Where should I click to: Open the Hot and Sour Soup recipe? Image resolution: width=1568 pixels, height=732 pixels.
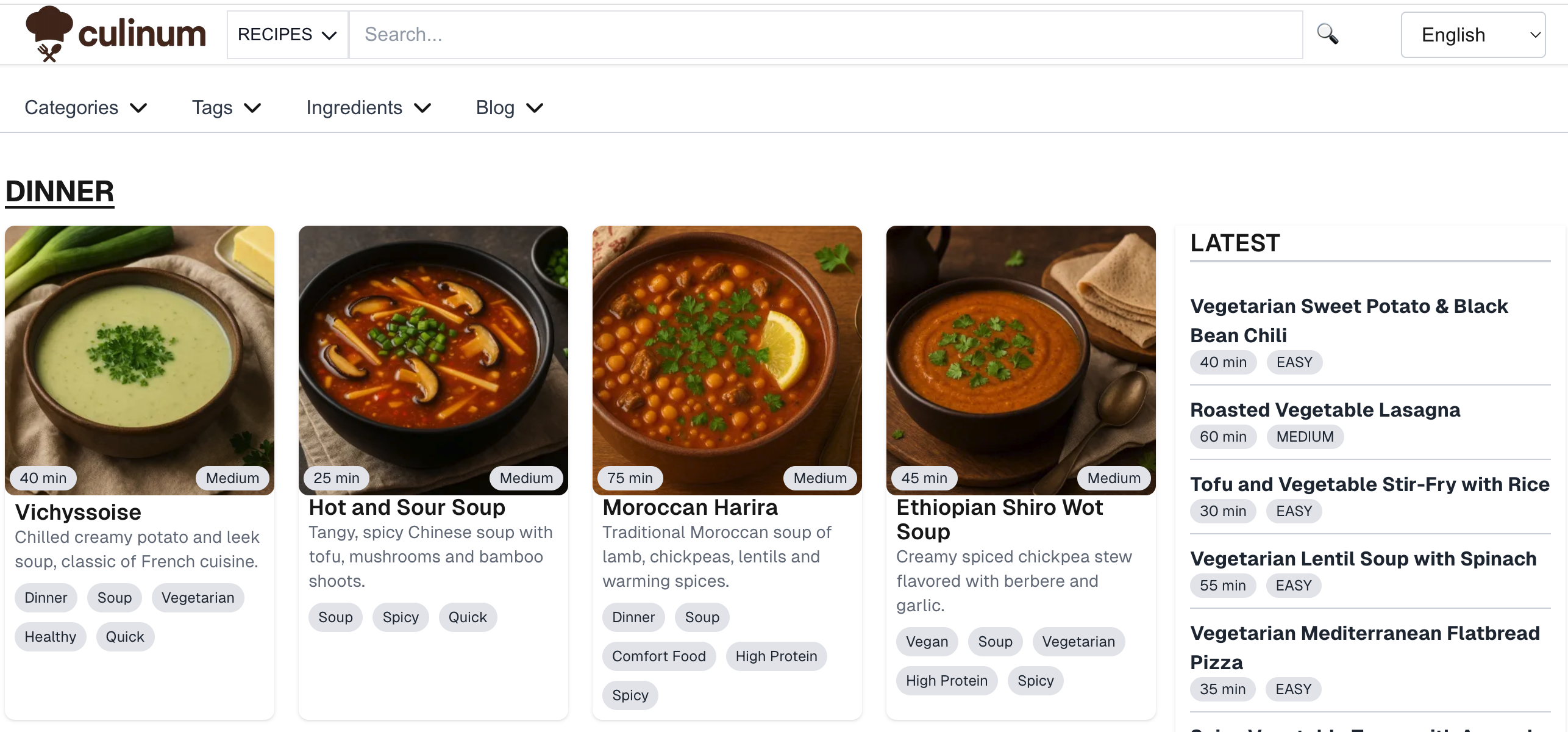pyautogui.click(x=407, y=507)
